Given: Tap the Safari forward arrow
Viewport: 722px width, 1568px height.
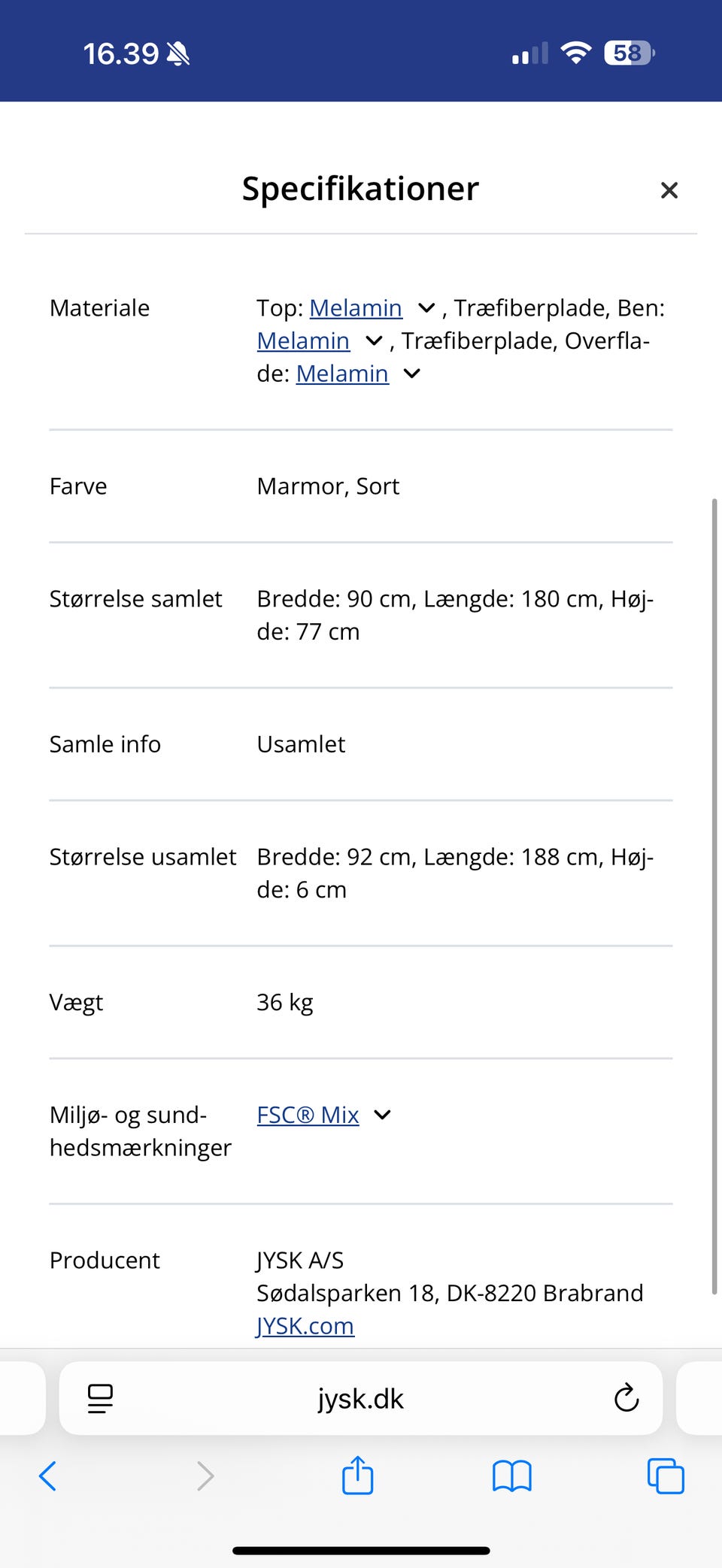Looking at the screenshot, I should click(x=205, y=1476).
